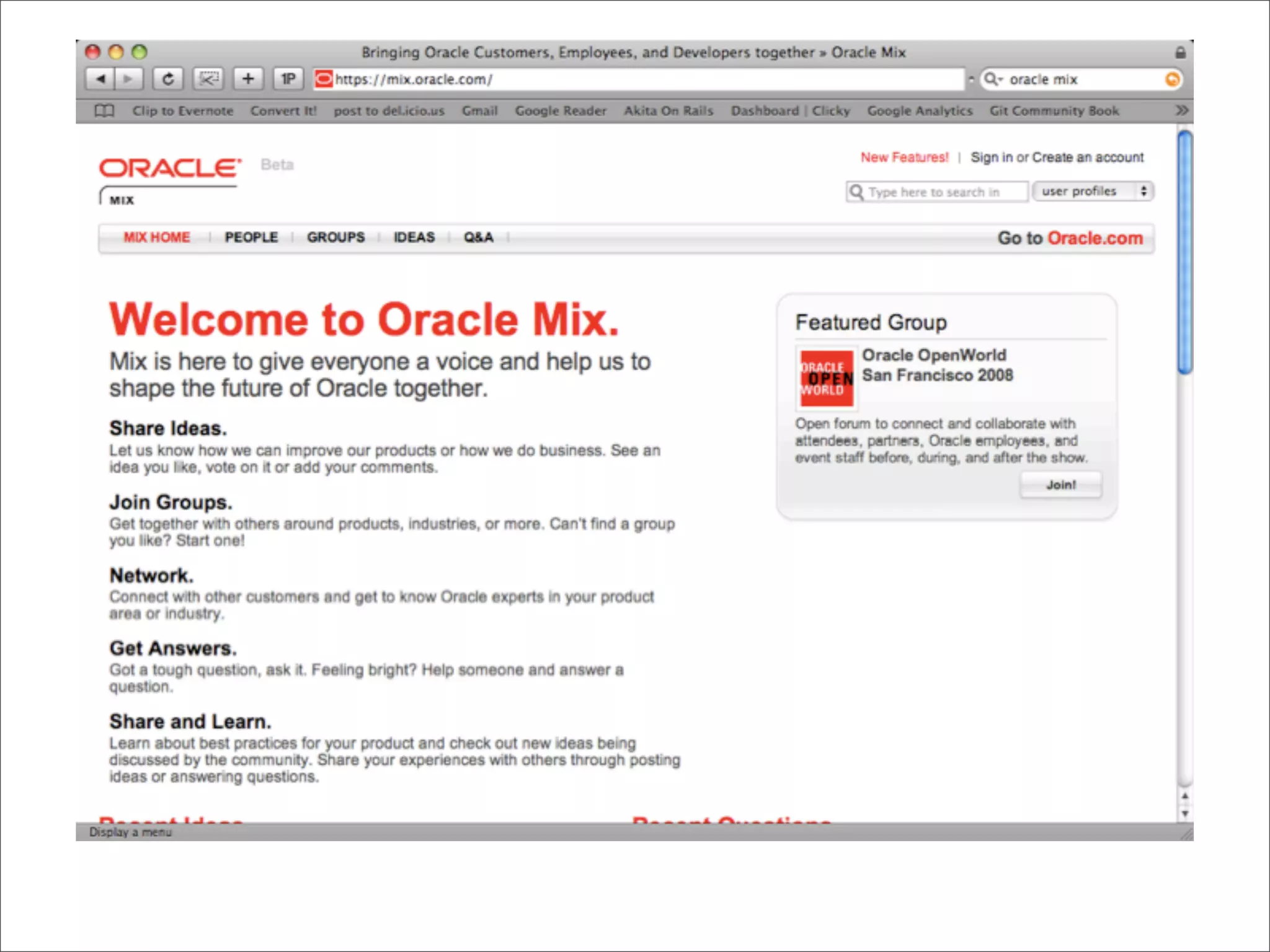
Task: Open the user profiles search dropdown
Action: (x=1093, y=192)
